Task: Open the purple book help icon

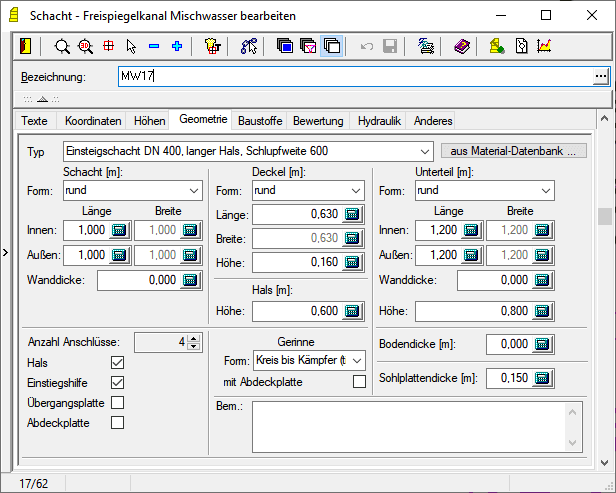Action: [x=460, y=46]
